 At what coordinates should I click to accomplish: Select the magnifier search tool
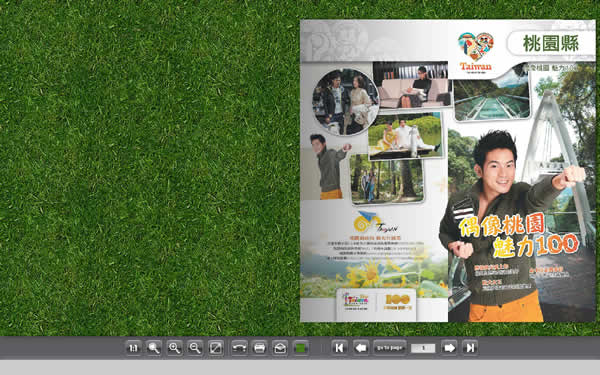click(154, 348)
